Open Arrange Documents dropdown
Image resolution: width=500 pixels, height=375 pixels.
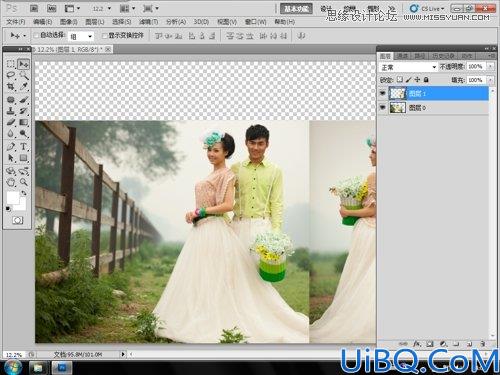click(x=127, y=8)
